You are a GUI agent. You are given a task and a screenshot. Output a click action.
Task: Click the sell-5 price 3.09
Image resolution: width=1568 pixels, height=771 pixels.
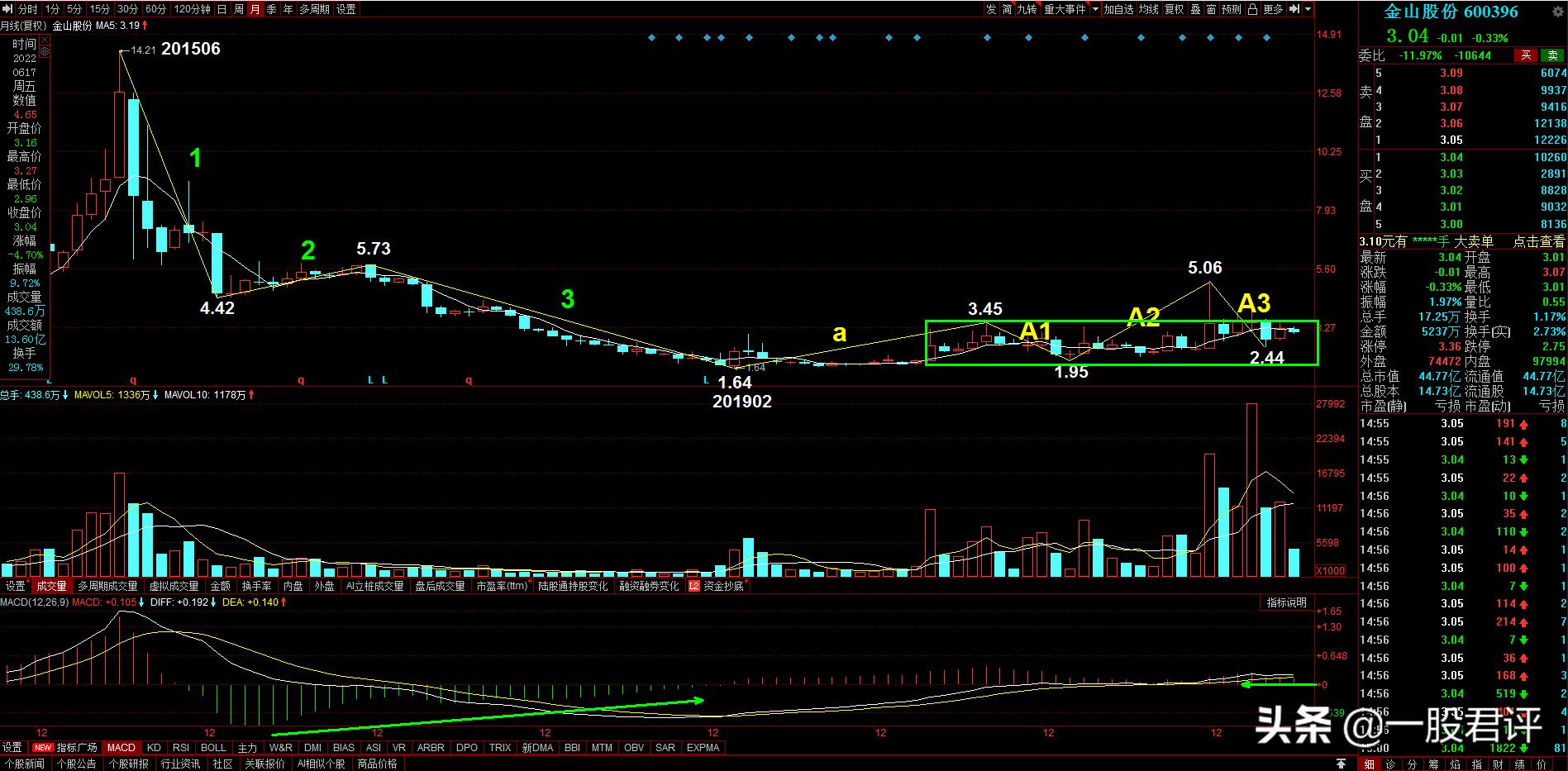pyautogui.click(x=1451, y=73)
